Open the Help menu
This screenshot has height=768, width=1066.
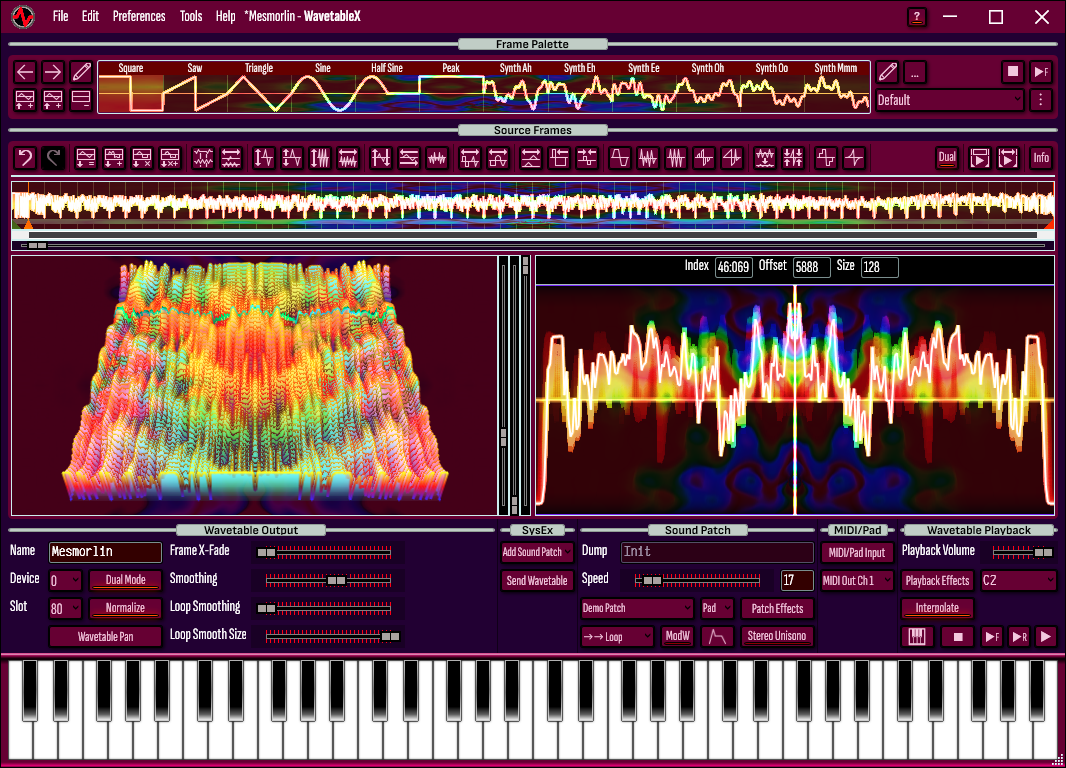[225, 16]
